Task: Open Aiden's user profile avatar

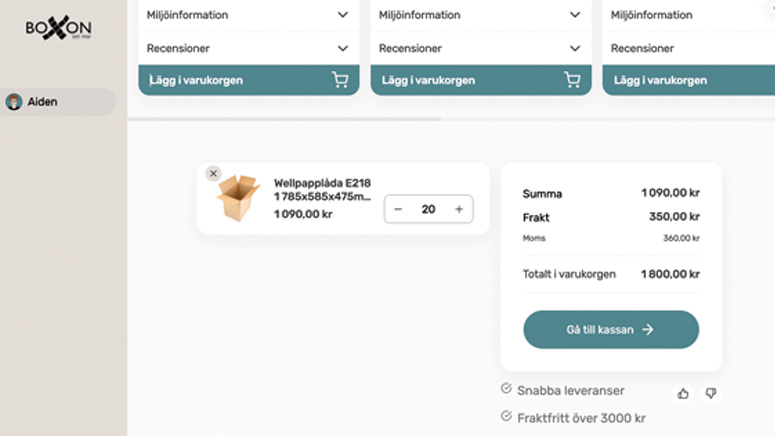Action: tap(14, 102)
